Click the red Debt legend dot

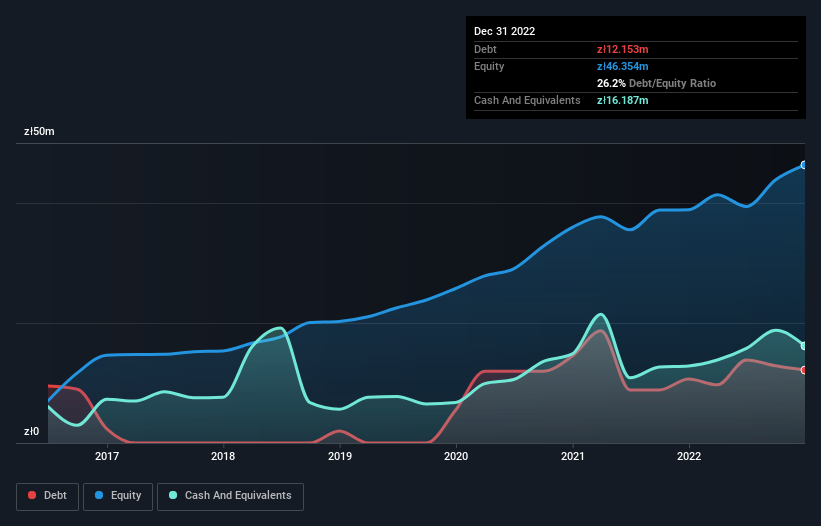point(32,495)
